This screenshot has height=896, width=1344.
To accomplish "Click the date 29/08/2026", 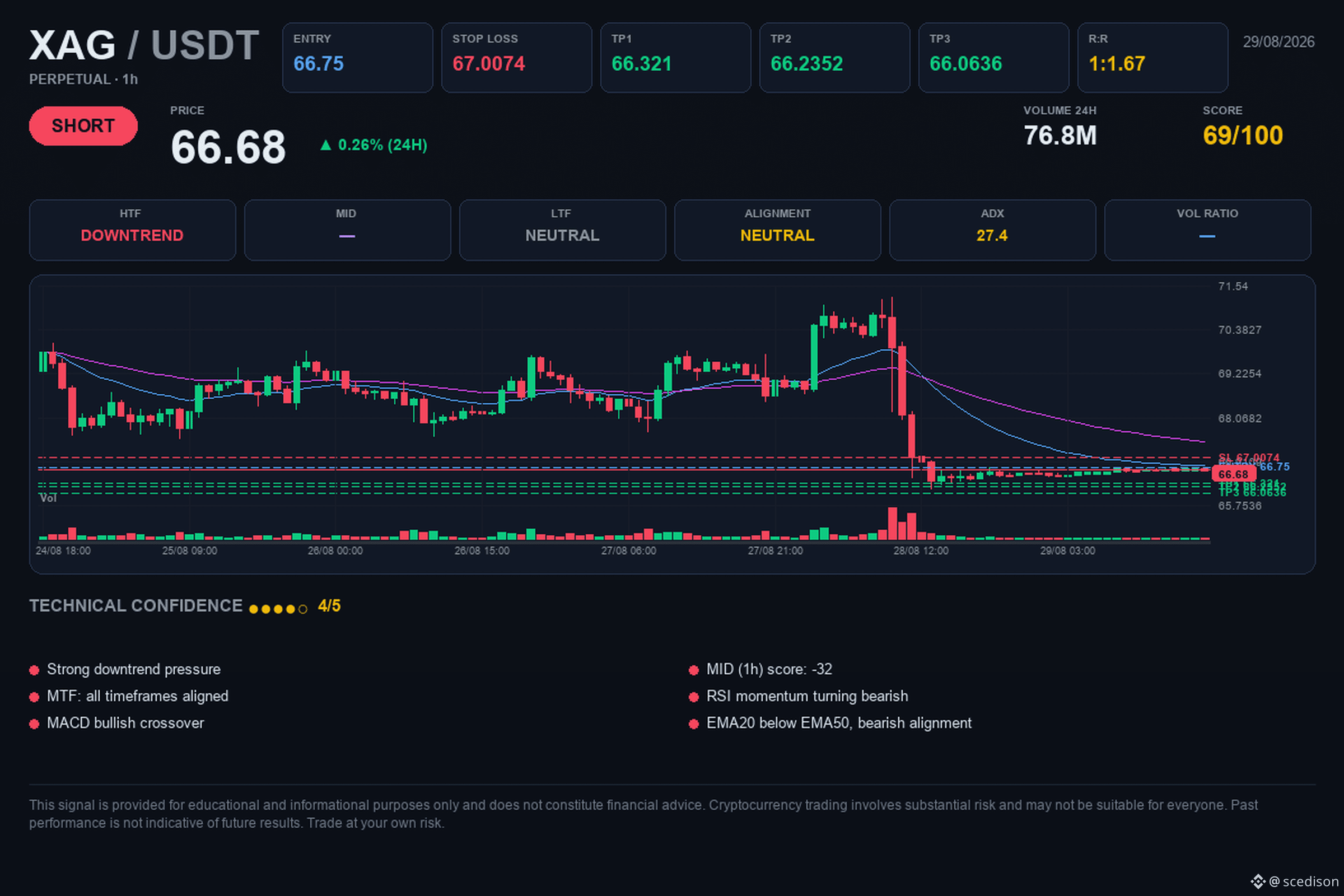I will click(1279, 41).
